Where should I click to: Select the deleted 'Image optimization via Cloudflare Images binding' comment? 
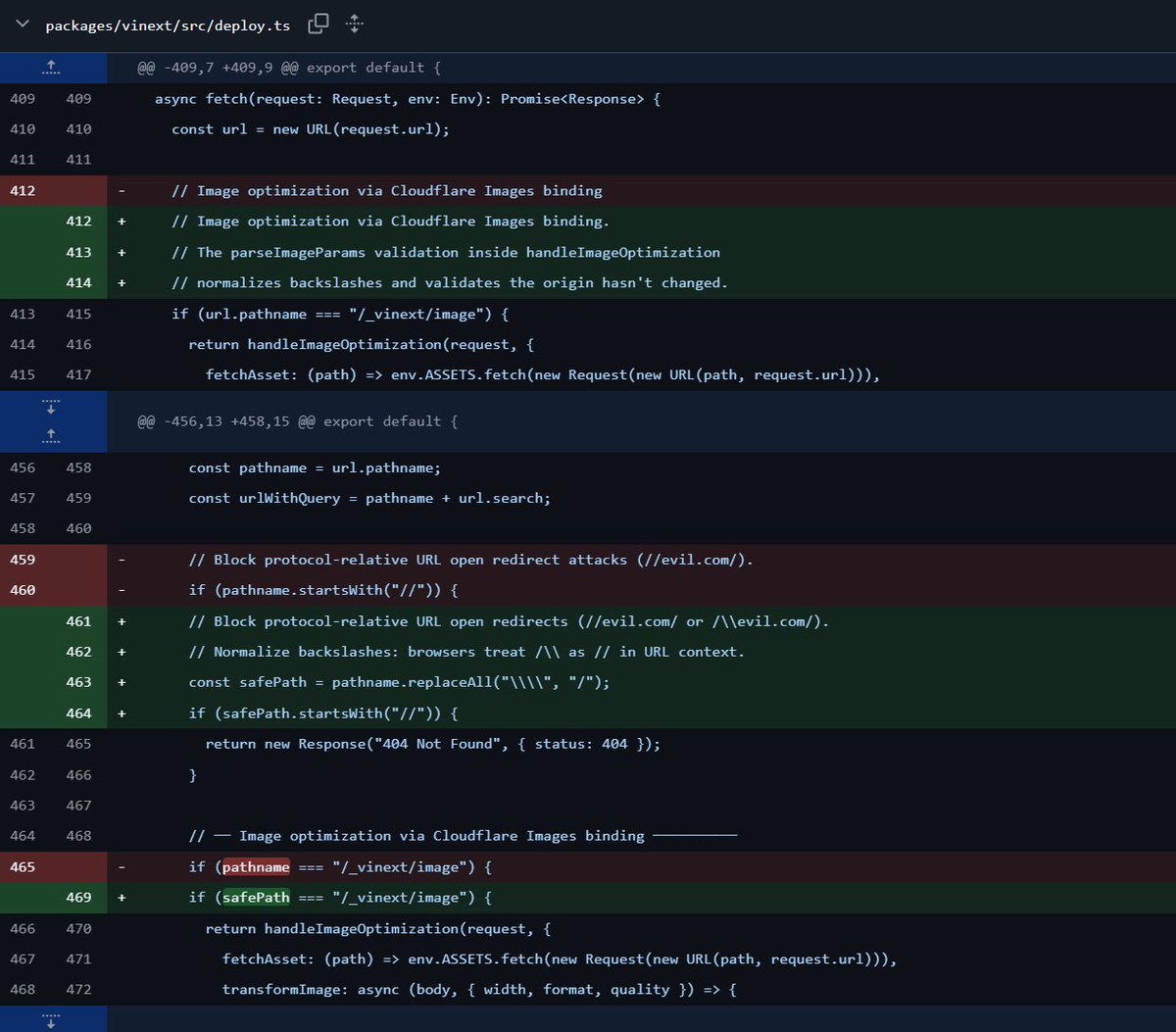click(x=387, y=191)
